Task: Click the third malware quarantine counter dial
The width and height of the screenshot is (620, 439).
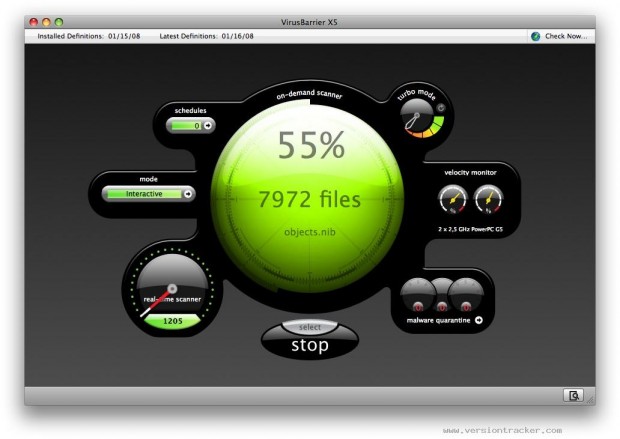Action: coord(466,296)
